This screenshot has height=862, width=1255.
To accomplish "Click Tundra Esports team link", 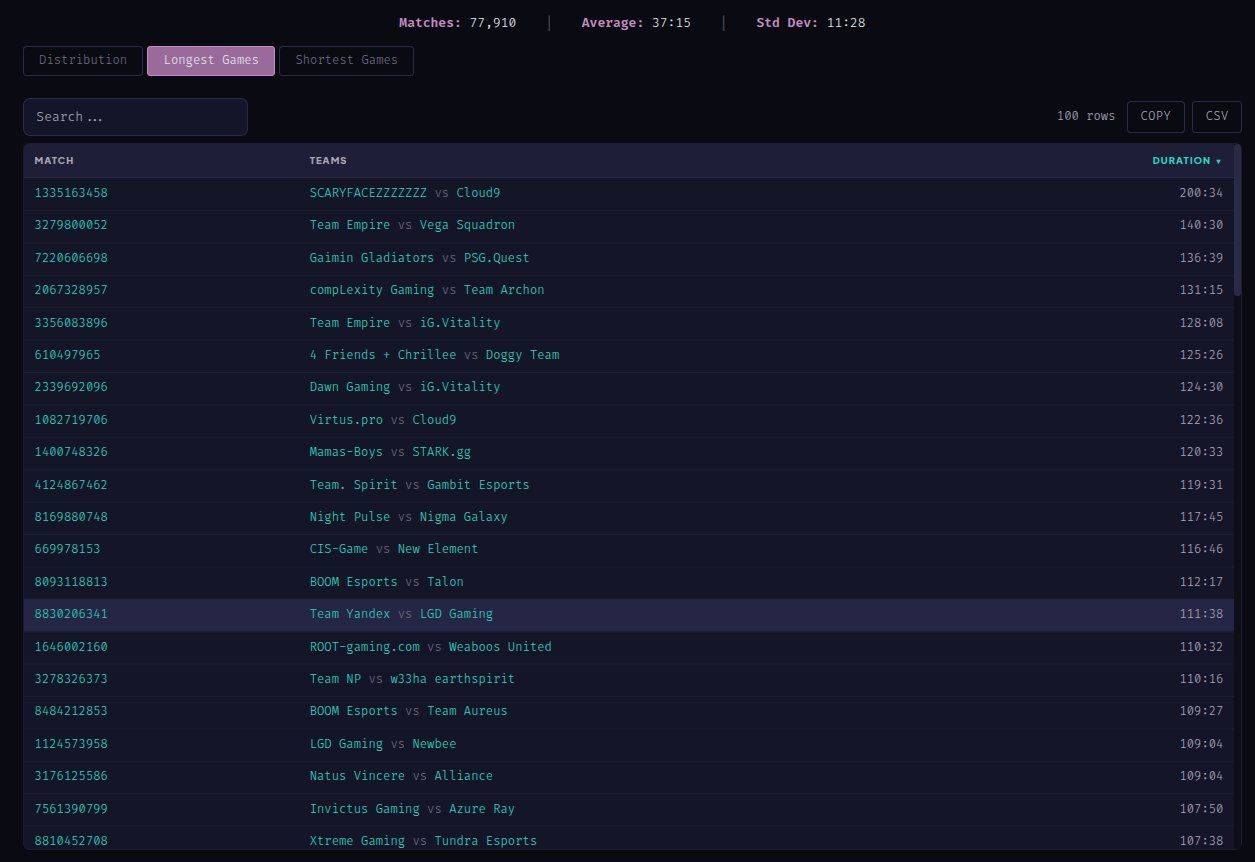I will click(x=485, y=841).
